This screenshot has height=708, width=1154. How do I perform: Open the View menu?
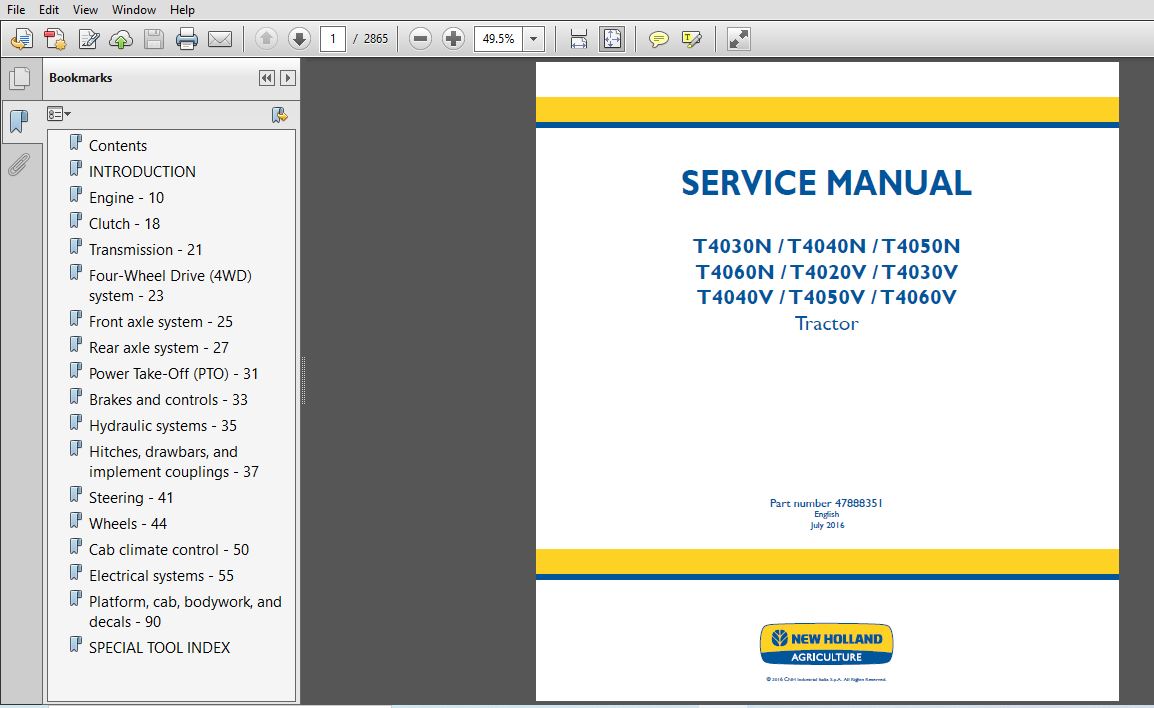pos(85,10)
